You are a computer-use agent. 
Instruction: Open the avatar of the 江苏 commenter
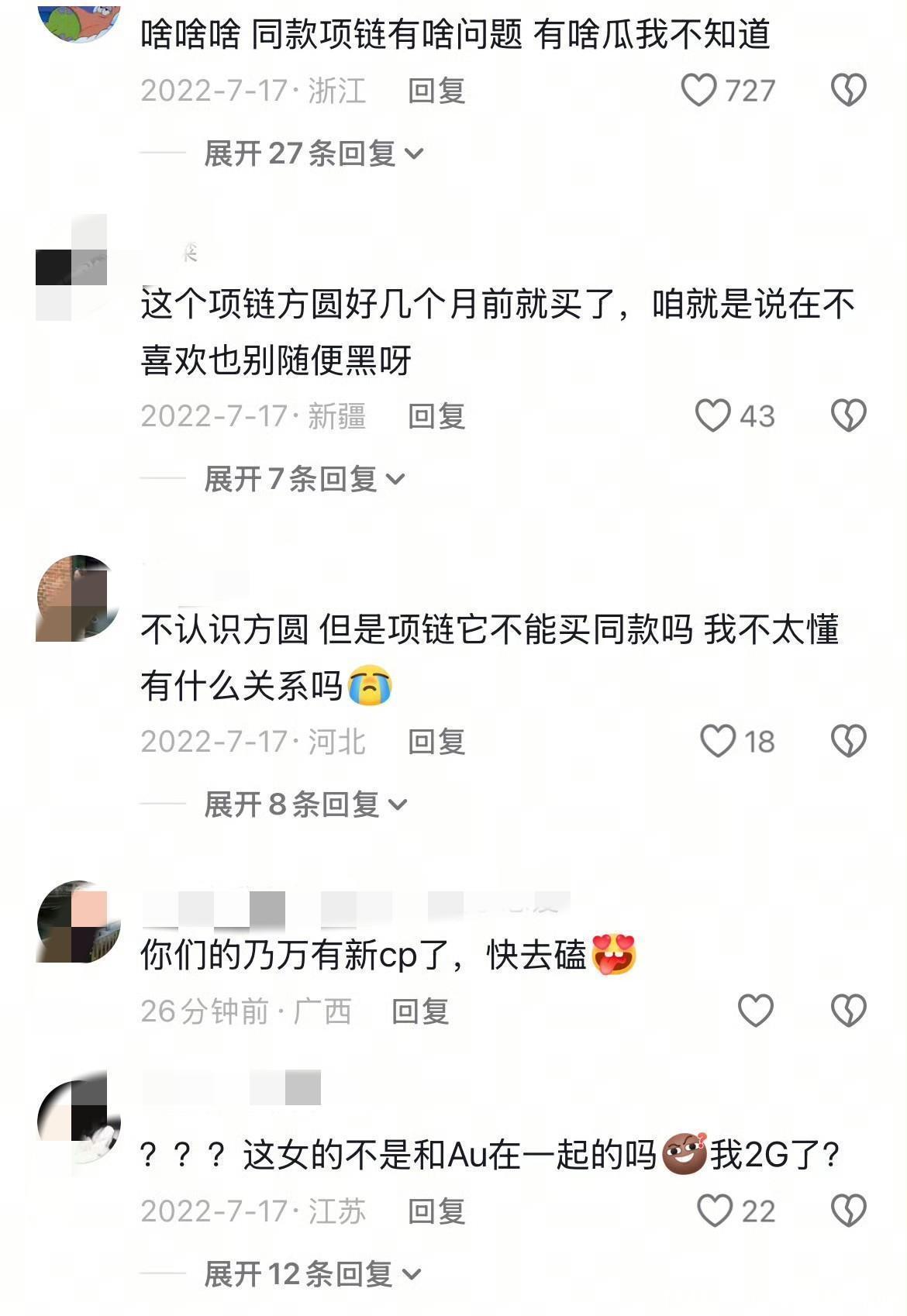[x=78, y=1123]
